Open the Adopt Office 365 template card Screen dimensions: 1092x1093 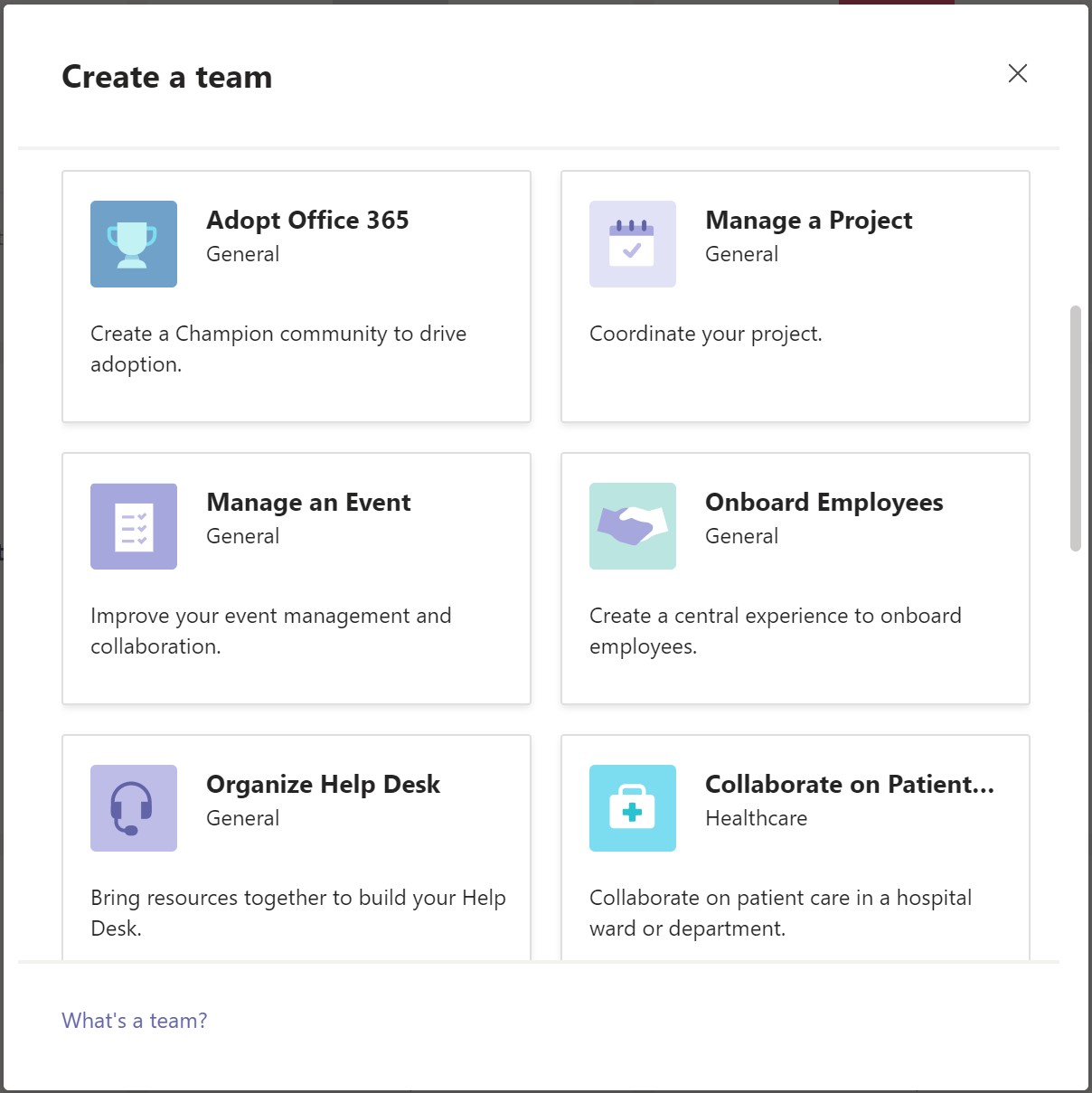tap(296, 296)
